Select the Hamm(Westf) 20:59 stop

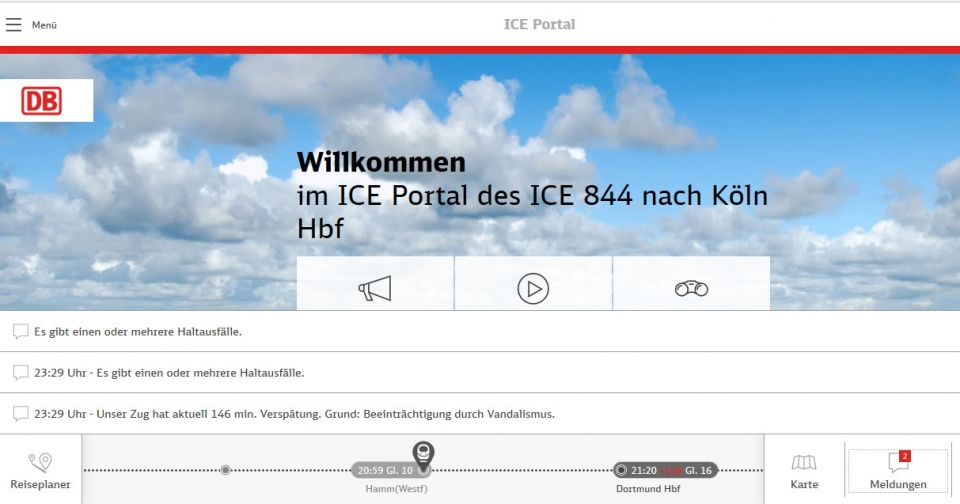392,470
